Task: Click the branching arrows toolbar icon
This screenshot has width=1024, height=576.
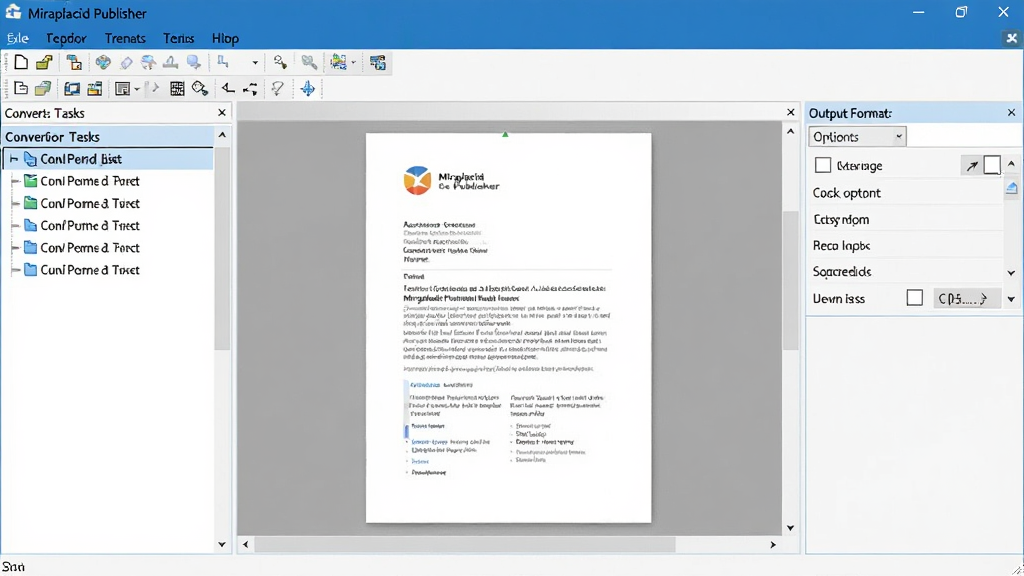Action: click(250, 88)
